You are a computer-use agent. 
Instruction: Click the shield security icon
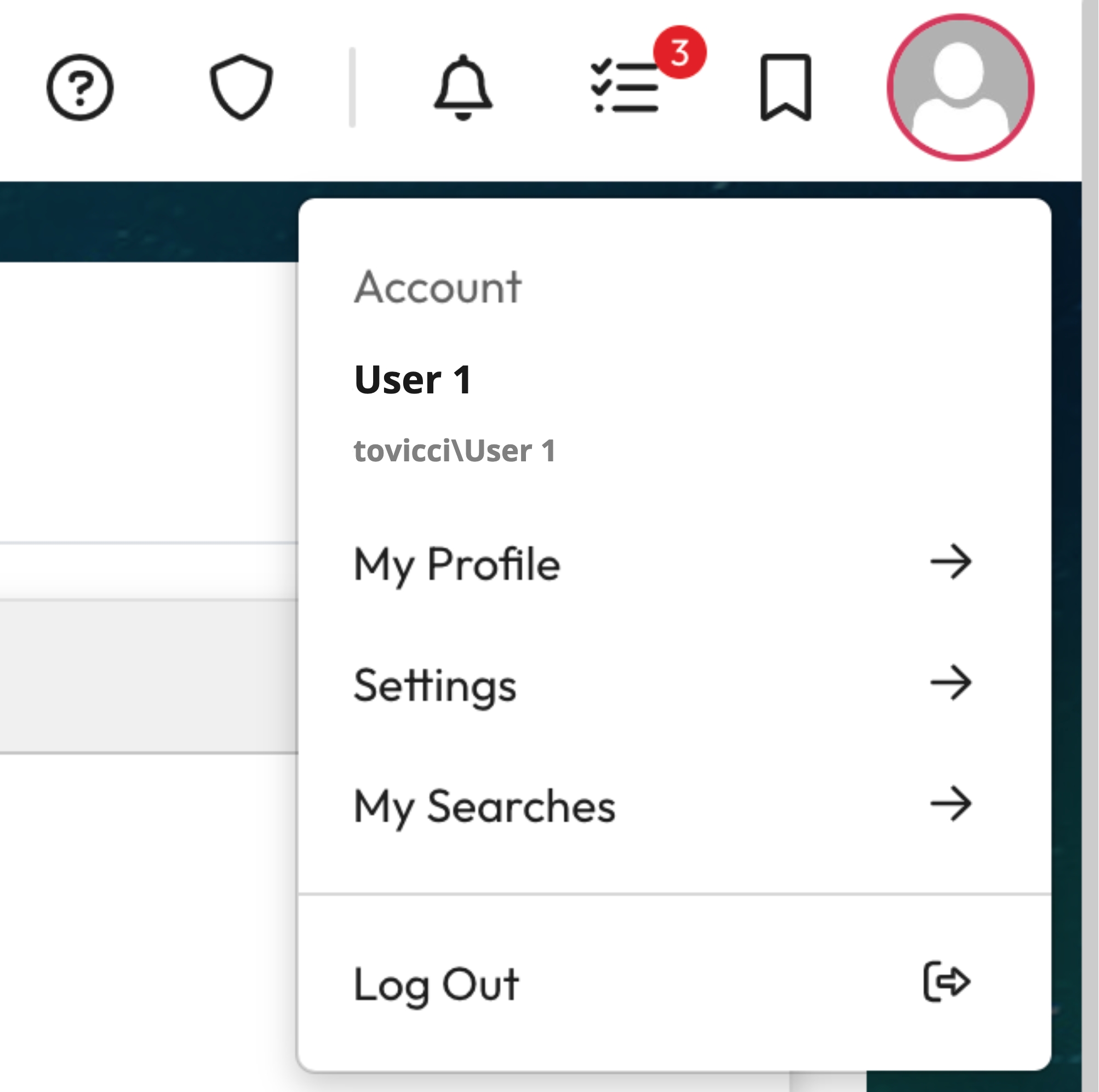click(x=241, y=87)
